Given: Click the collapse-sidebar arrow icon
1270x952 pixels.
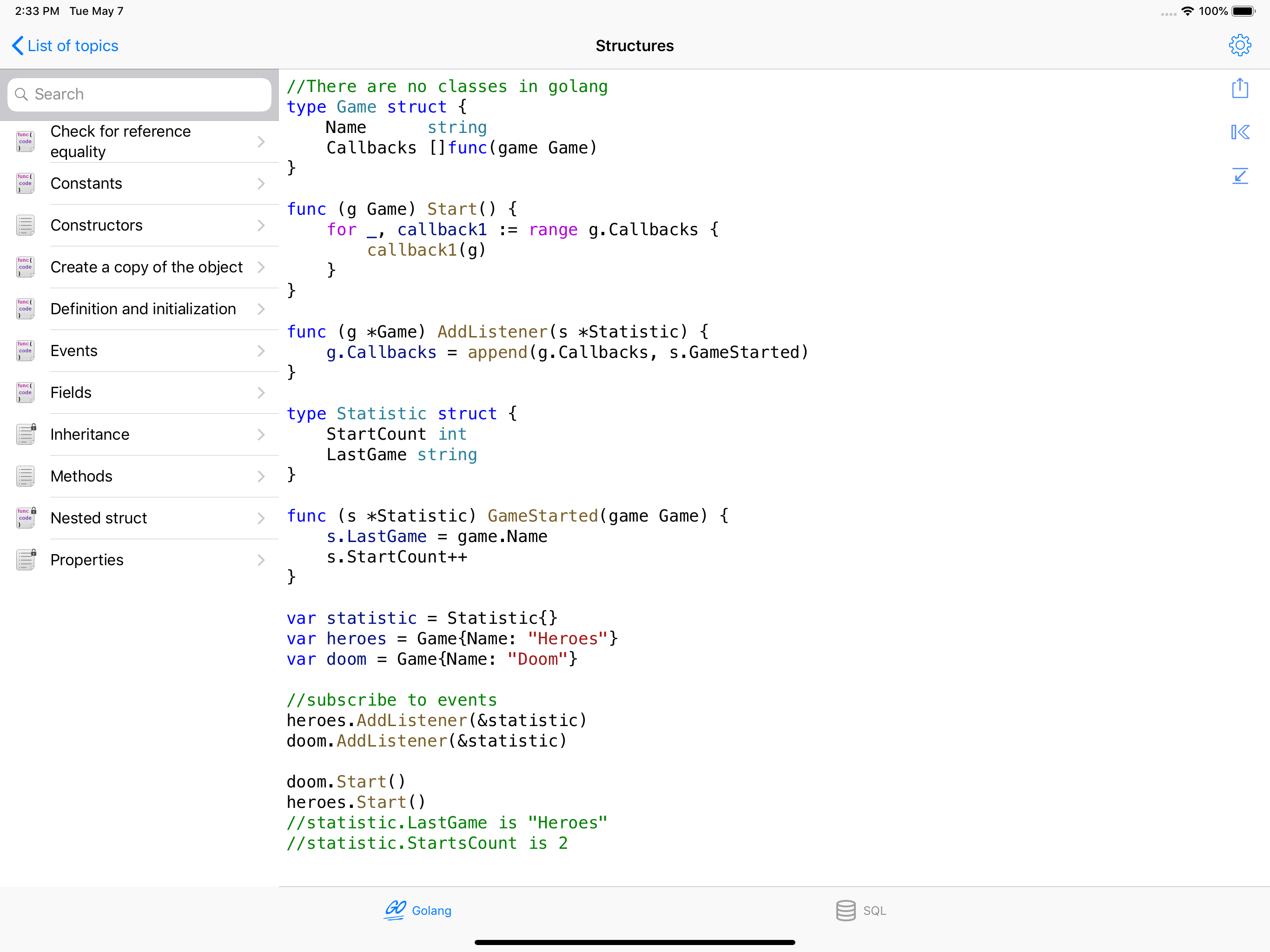Looking at the screenshot, I should (x=1240, y=132).
